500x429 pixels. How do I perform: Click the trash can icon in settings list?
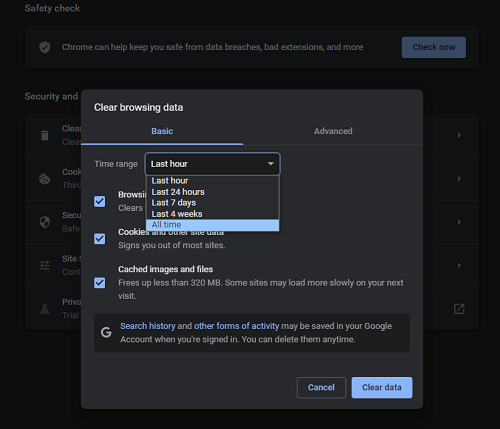coord(45,135)
